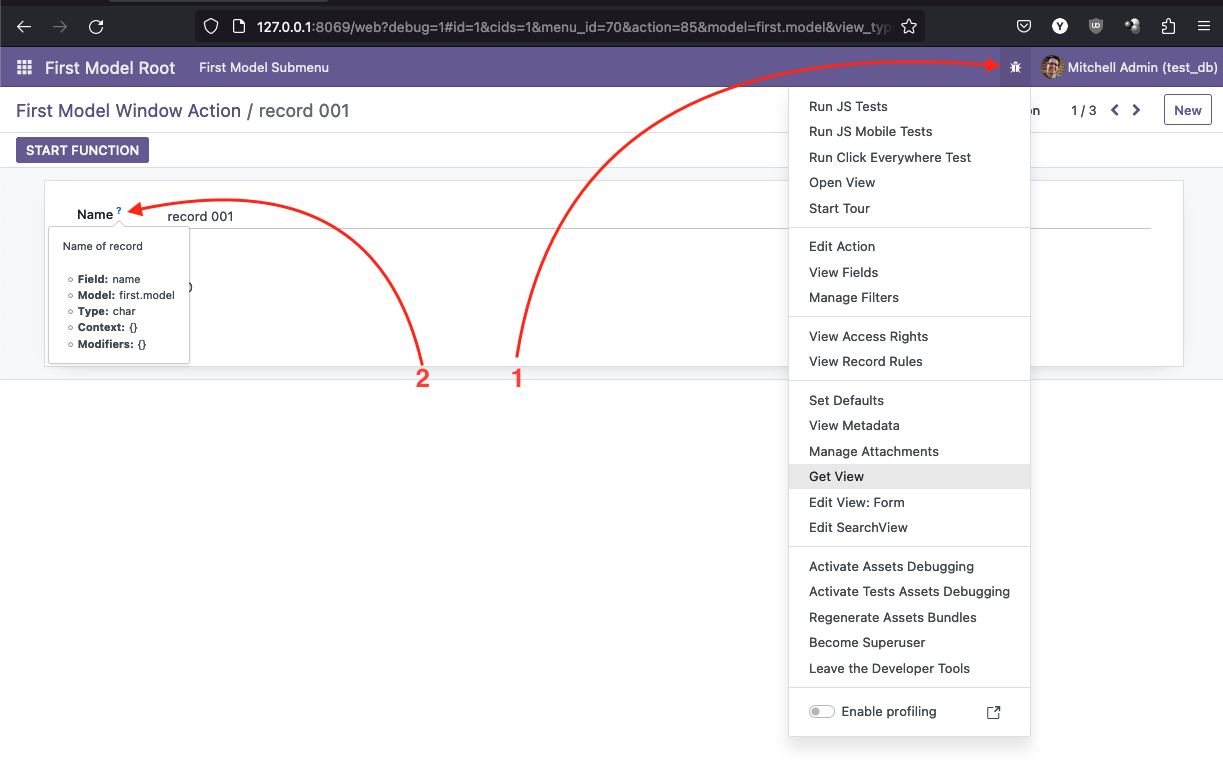Click the Name field input 'record 001'
1223x765 pixels.
(658, 216)
